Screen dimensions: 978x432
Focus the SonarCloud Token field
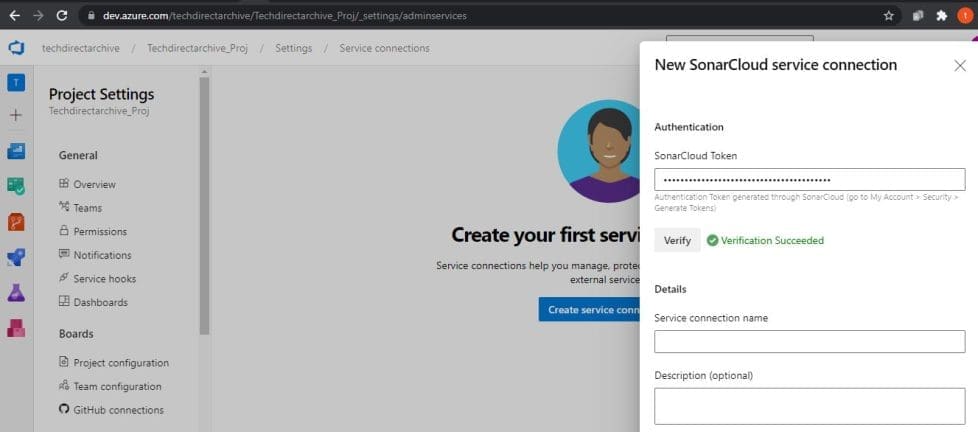809,180
